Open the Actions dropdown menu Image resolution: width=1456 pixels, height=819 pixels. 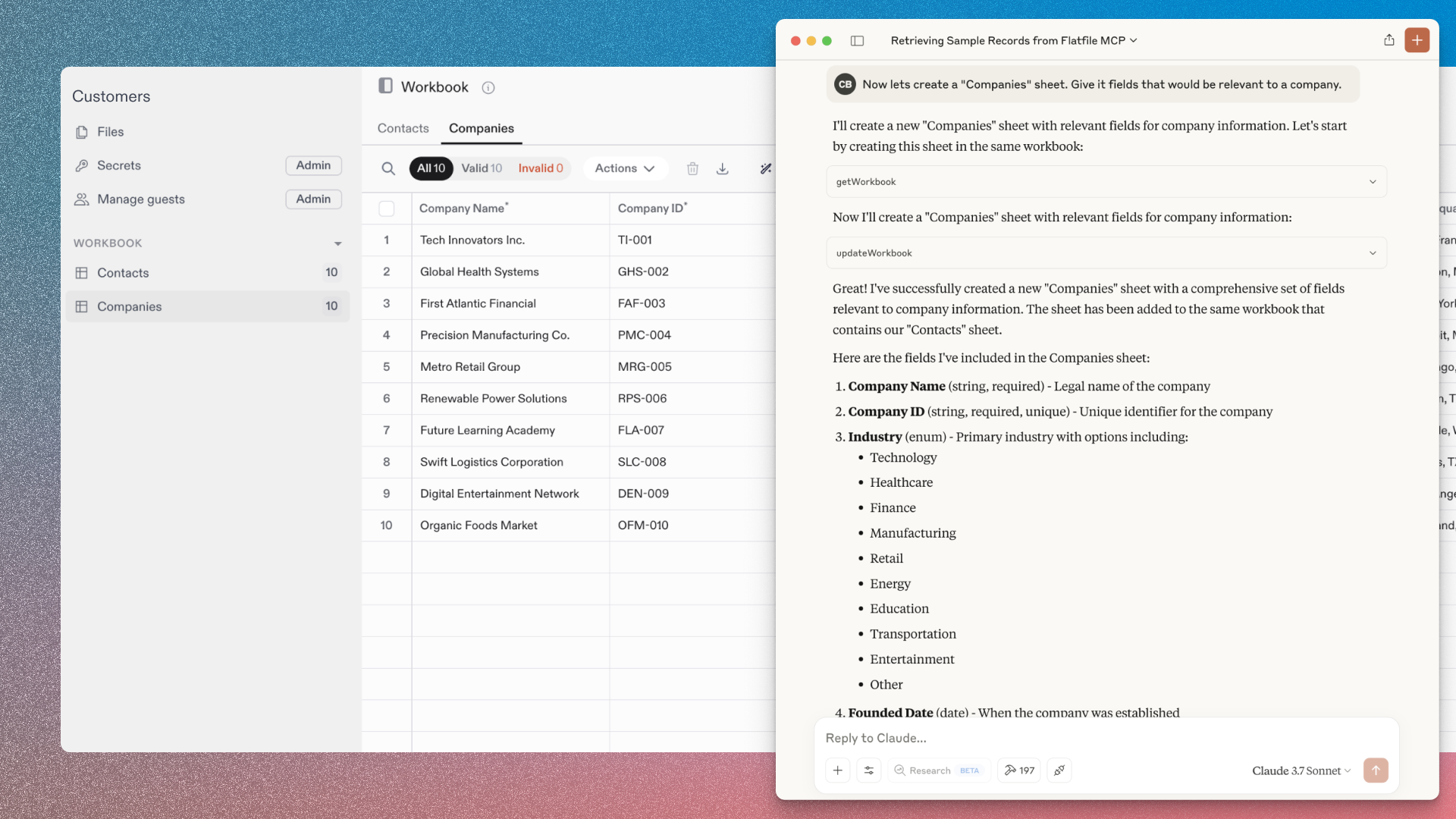(x=624, y=168)
